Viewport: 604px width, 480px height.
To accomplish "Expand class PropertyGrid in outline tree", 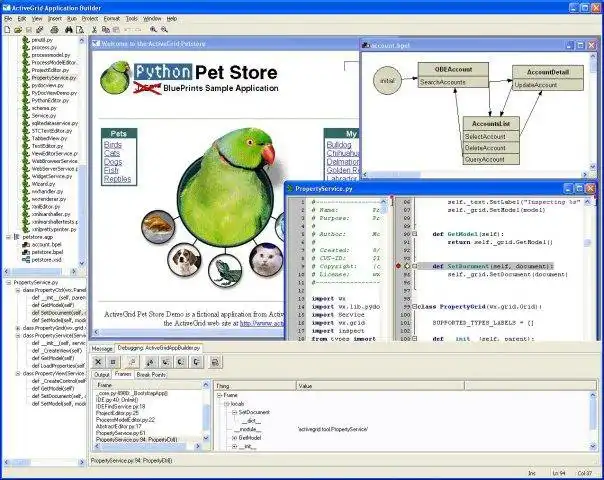I will click(x=18, y=328).
